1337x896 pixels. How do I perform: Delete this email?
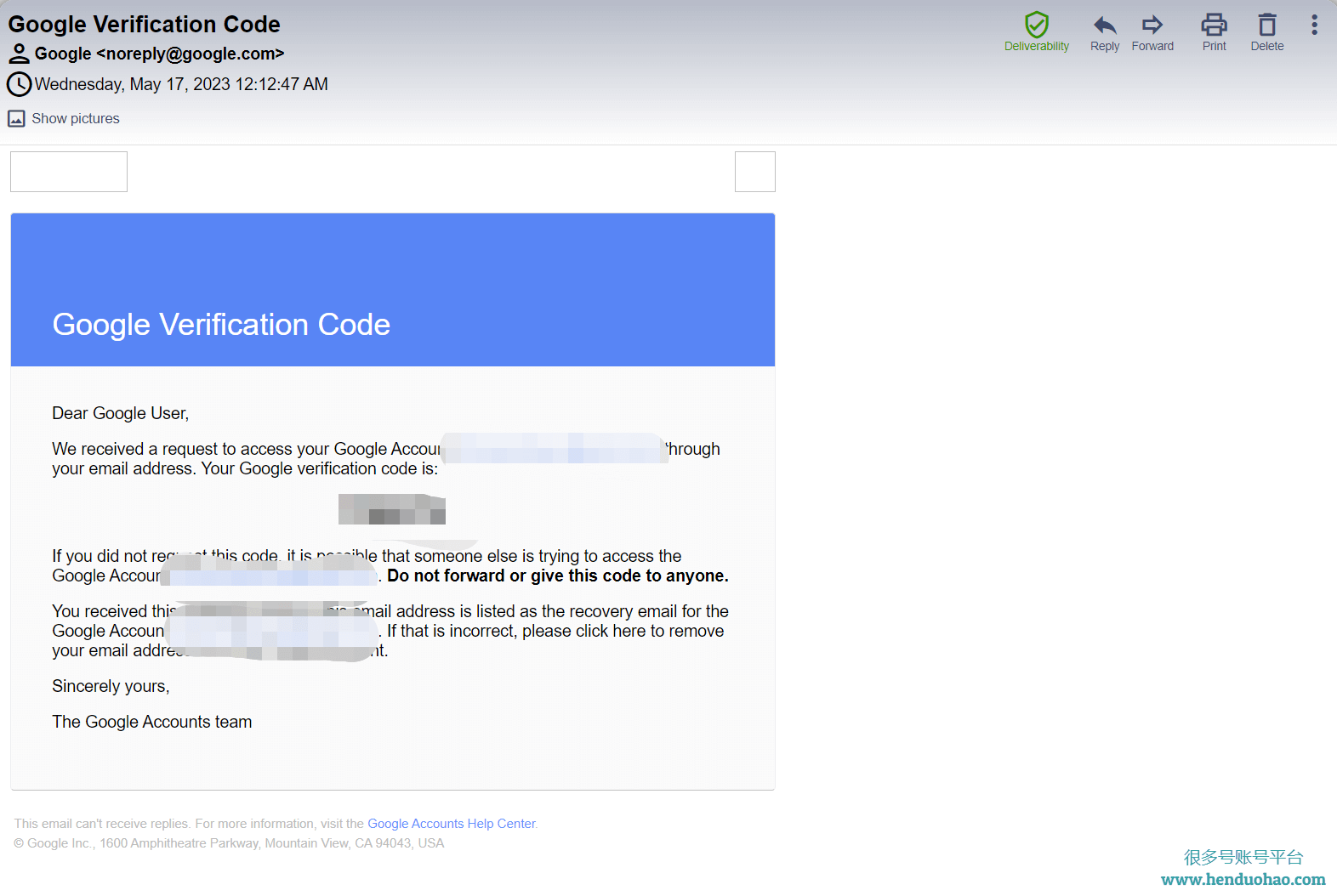(x=1267, y=33)
